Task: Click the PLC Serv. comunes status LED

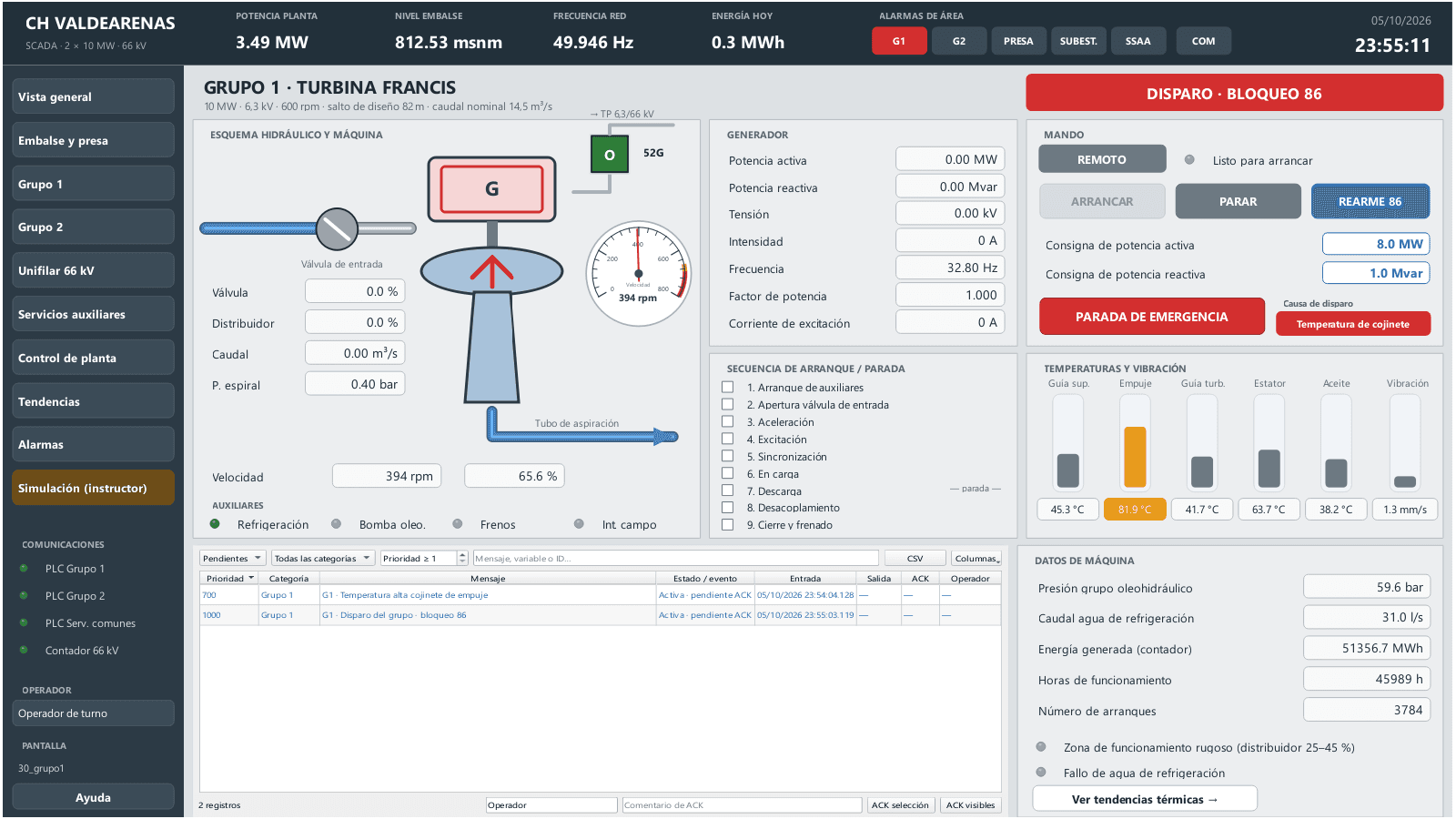Action: (24, 623)
